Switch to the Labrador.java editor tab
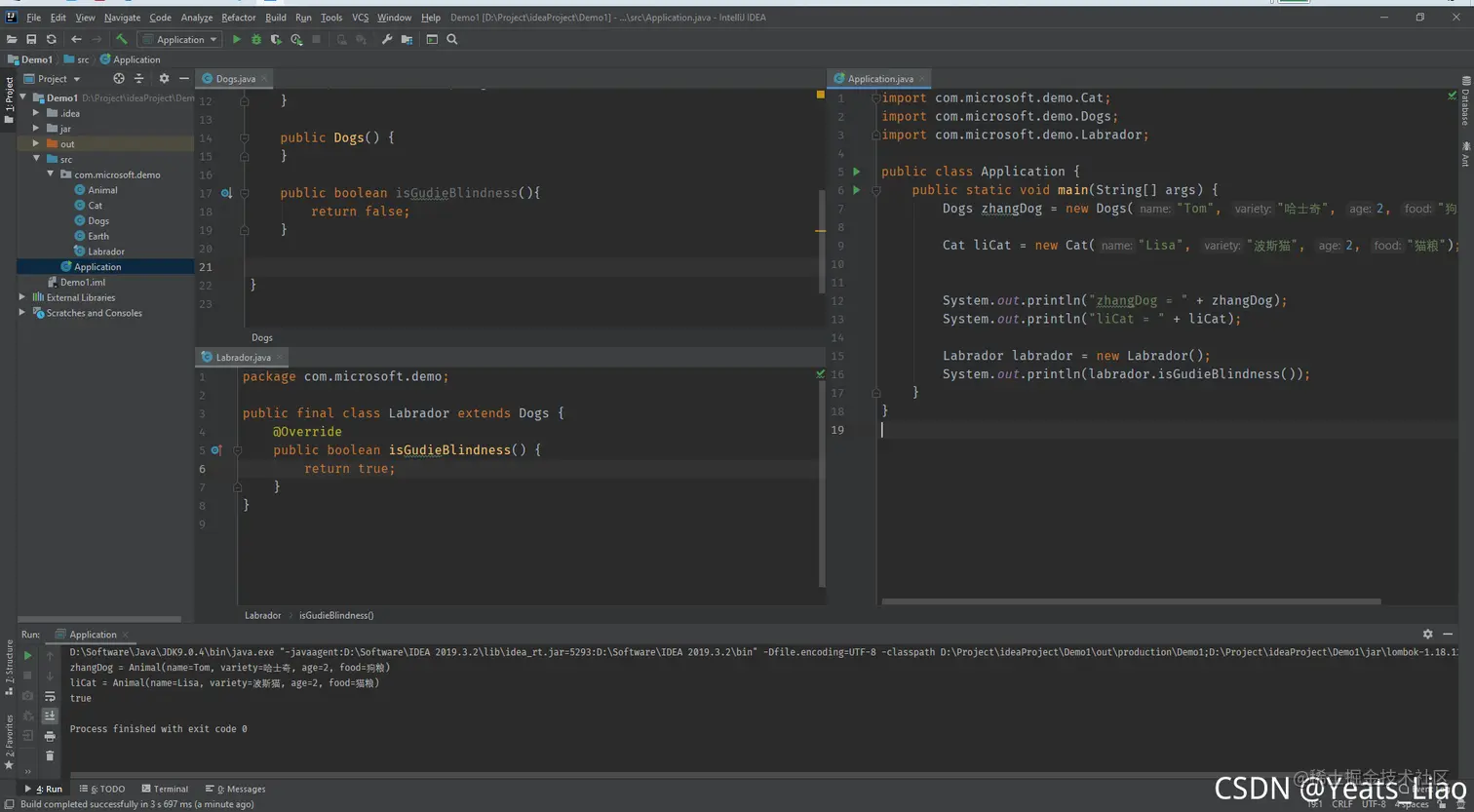Viewport: 1474px width, 812px height. point(243,358)
